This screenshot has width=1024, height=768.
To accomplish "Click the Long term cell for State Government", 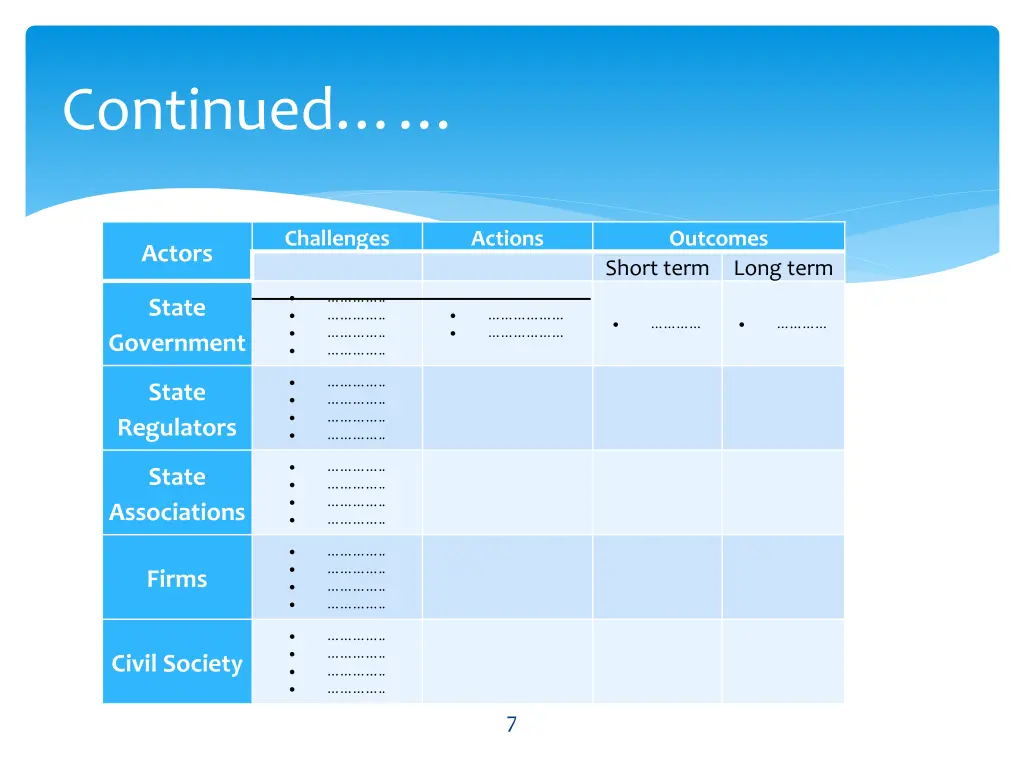I will pyautogui.click(x=783, y=325).
